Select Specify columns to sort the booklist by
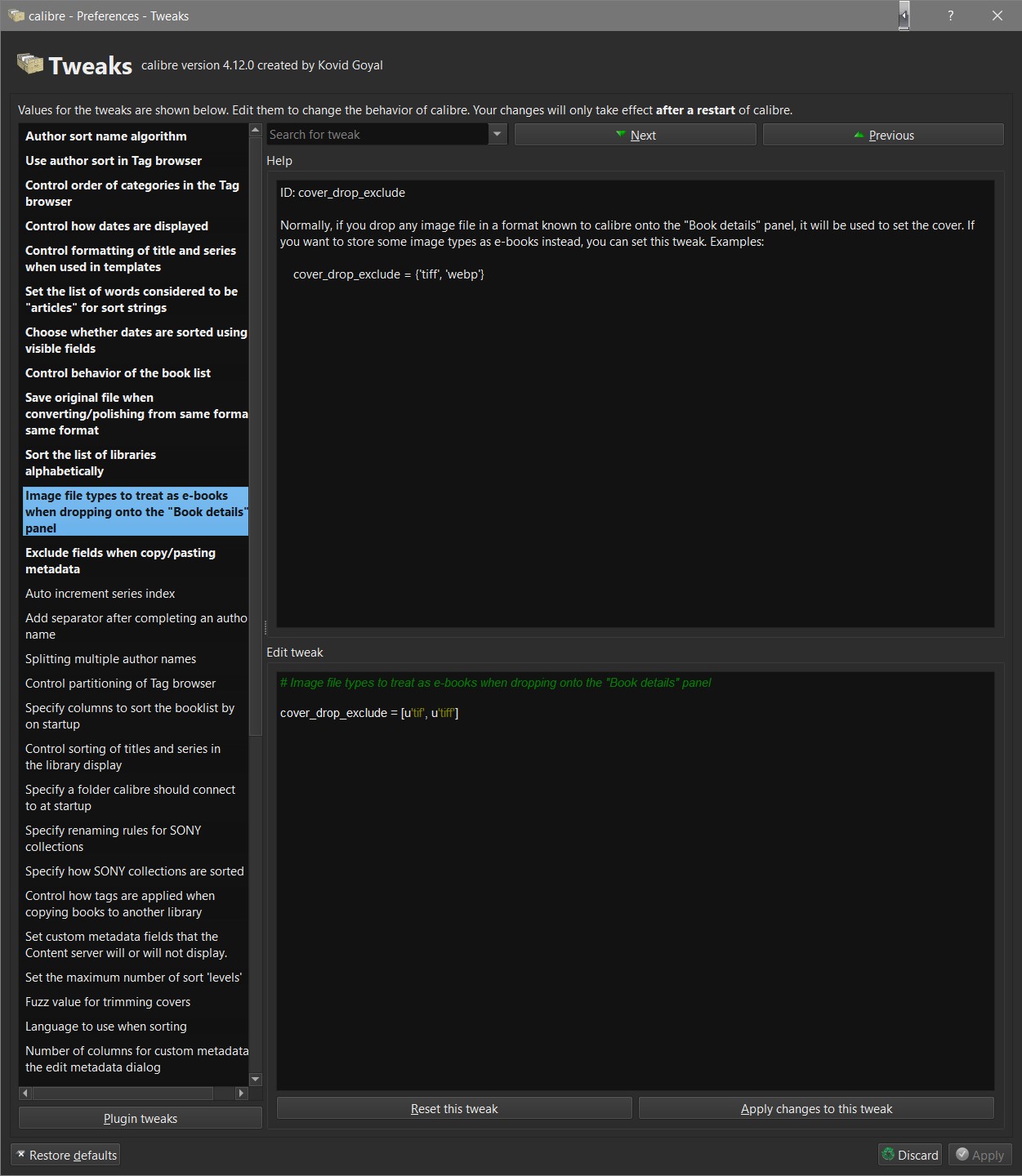Viewport: 1022px width, 1176px height. (136, 716)
